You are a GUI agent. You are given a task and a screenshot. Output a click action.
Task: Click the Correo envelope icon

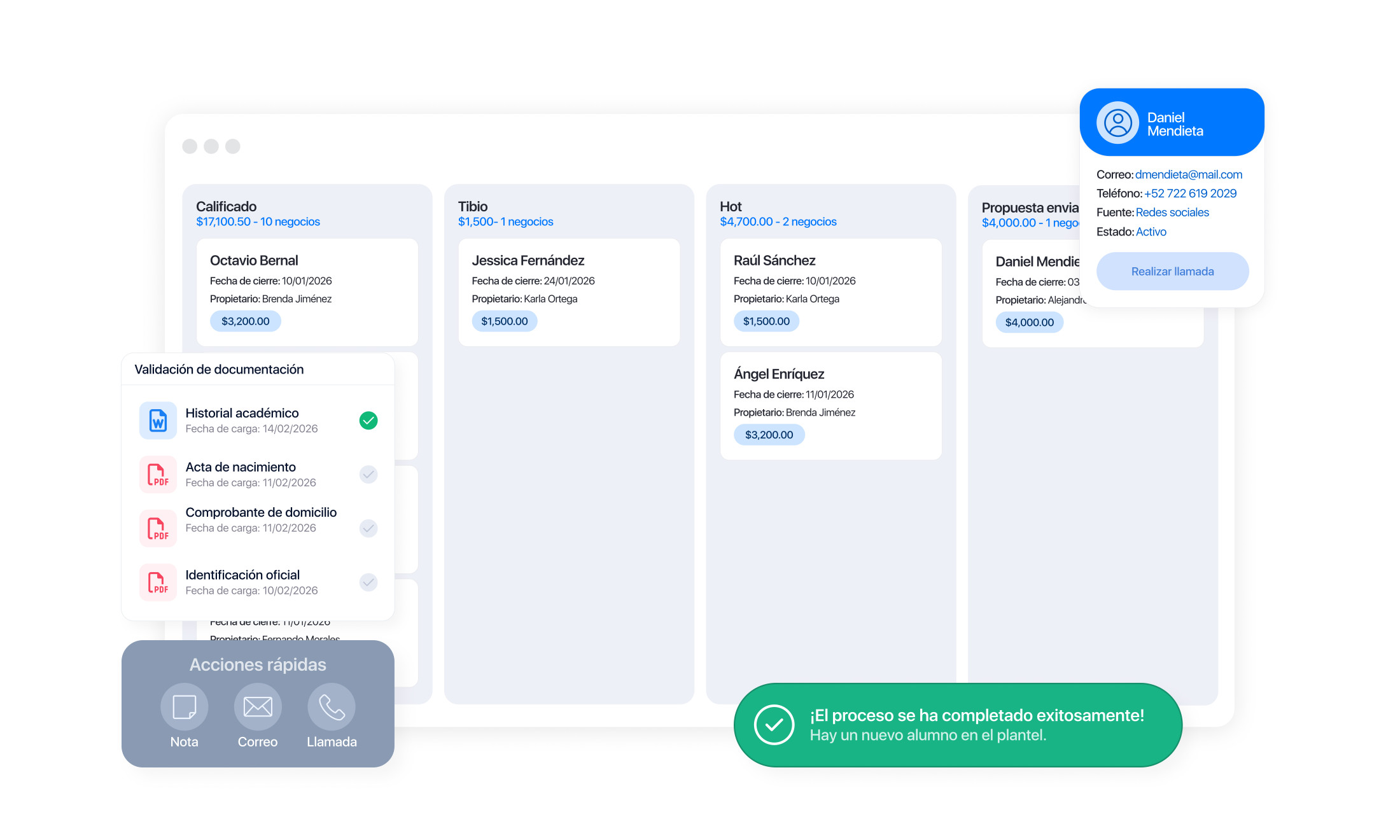[258, 706]
